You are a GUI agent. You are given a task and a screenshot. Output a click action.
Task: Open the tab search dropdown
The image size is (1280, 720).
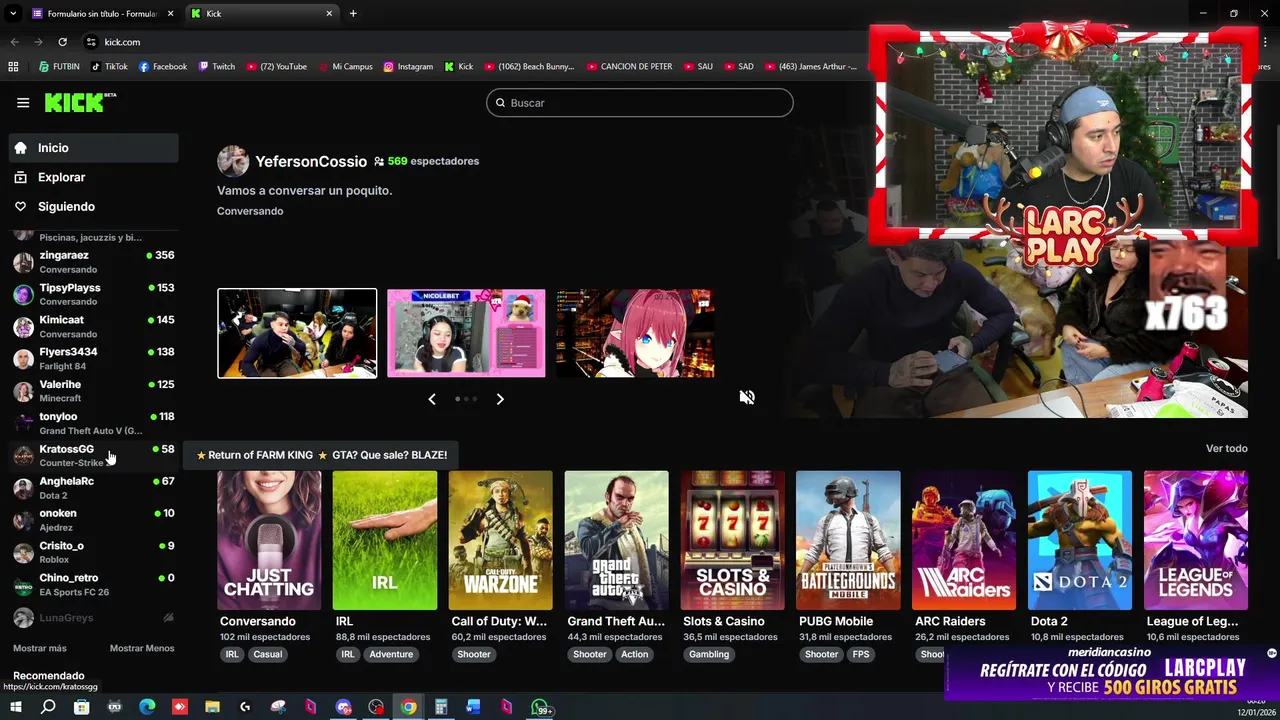pyautogui.click(x=13, y=13)
